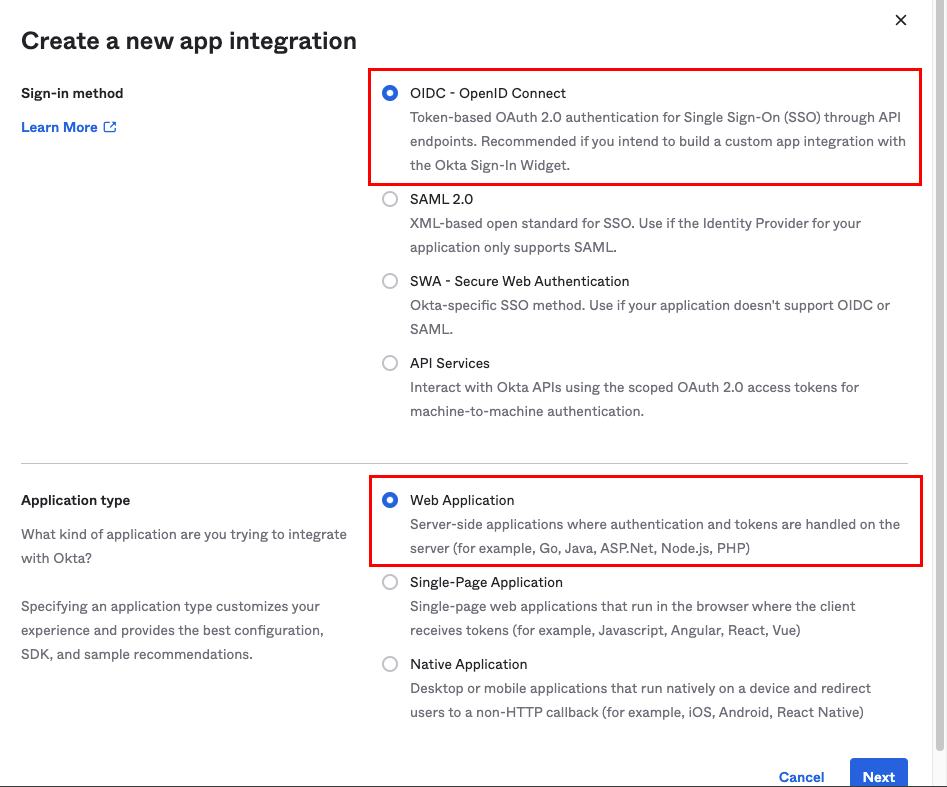This screenshot has width=947, height=787.
Task: Close the new app integration dialog
Action: pyautogui.click(x=900, y=20)
